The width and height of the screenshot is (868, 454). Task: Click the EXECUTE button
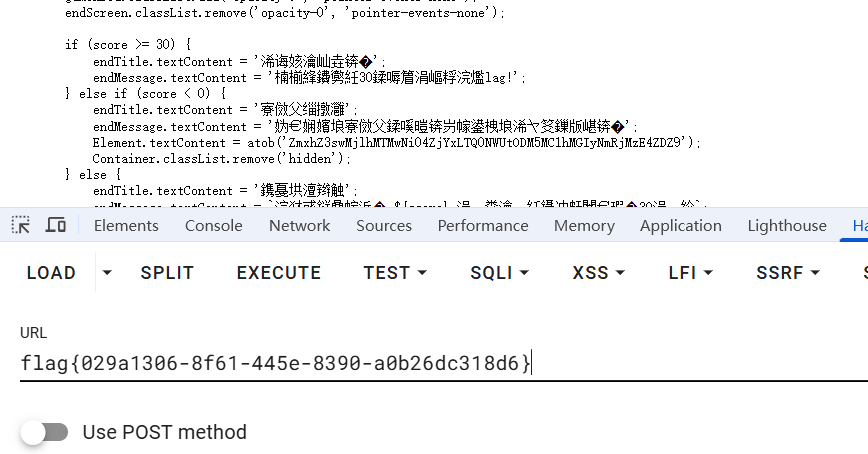click(x=279, y=273)
